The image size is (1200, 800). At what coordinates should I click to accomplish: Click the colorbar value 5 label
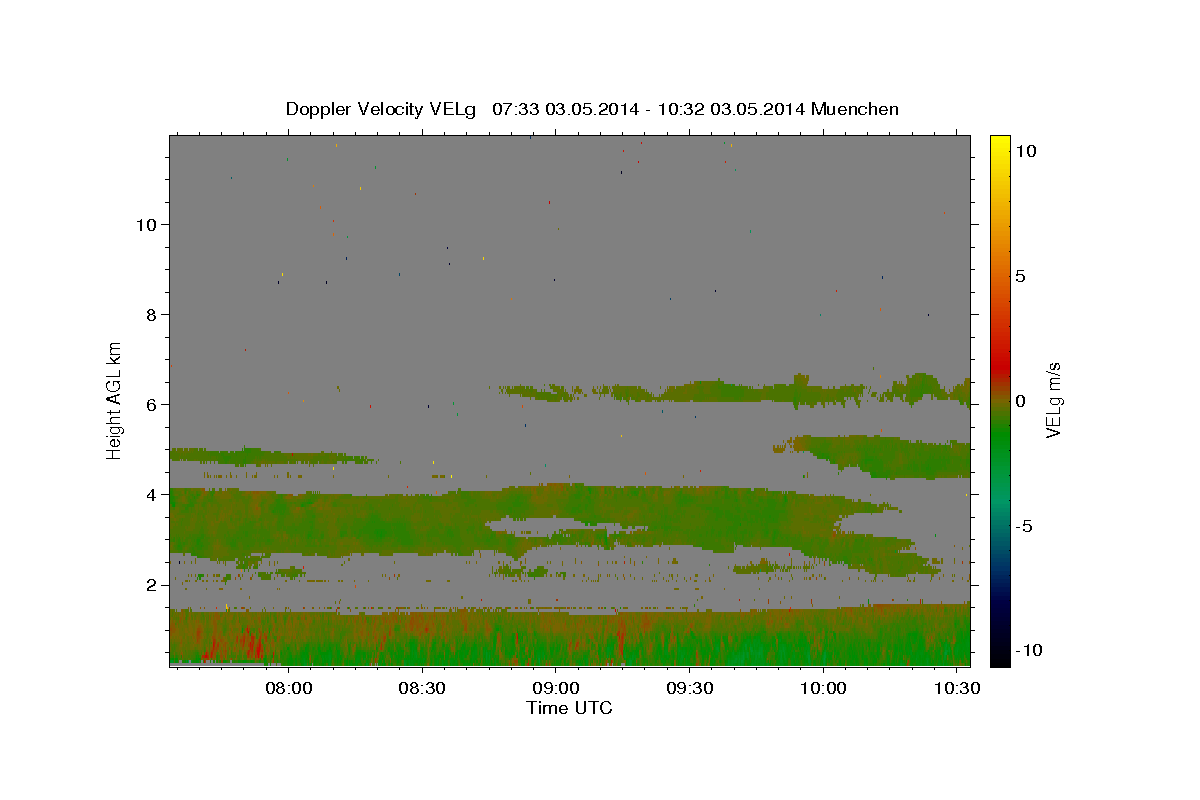coord(1020,276)
